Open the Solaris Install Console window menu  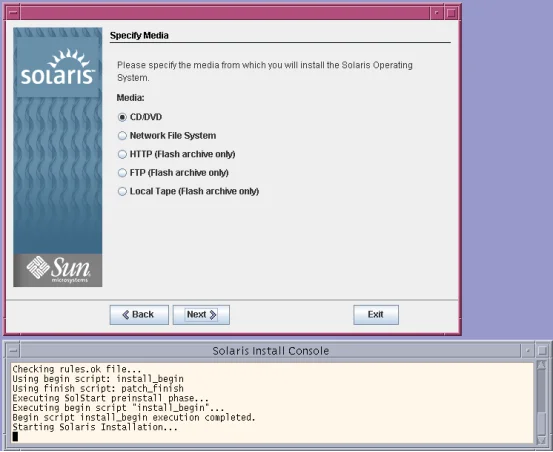click(x=13, y=351)
